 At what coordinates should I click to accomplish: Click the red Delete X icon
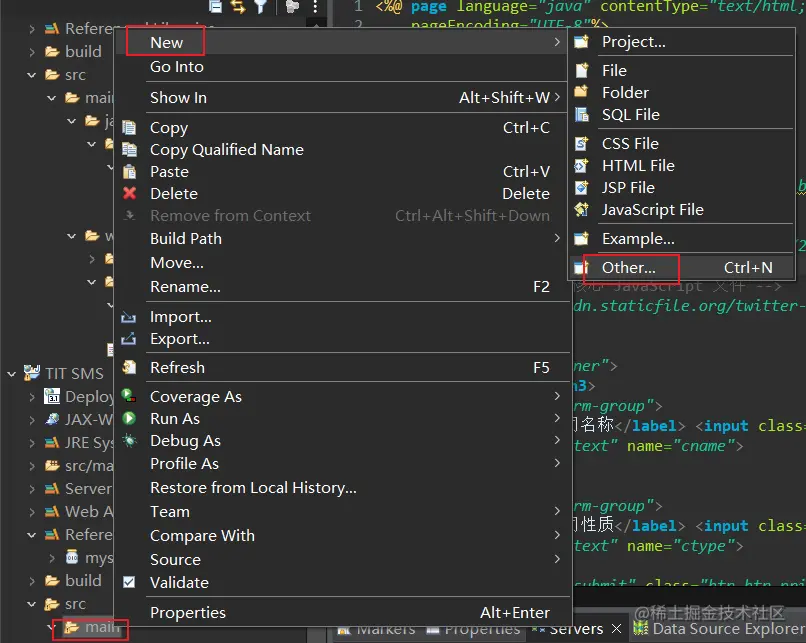129,193
